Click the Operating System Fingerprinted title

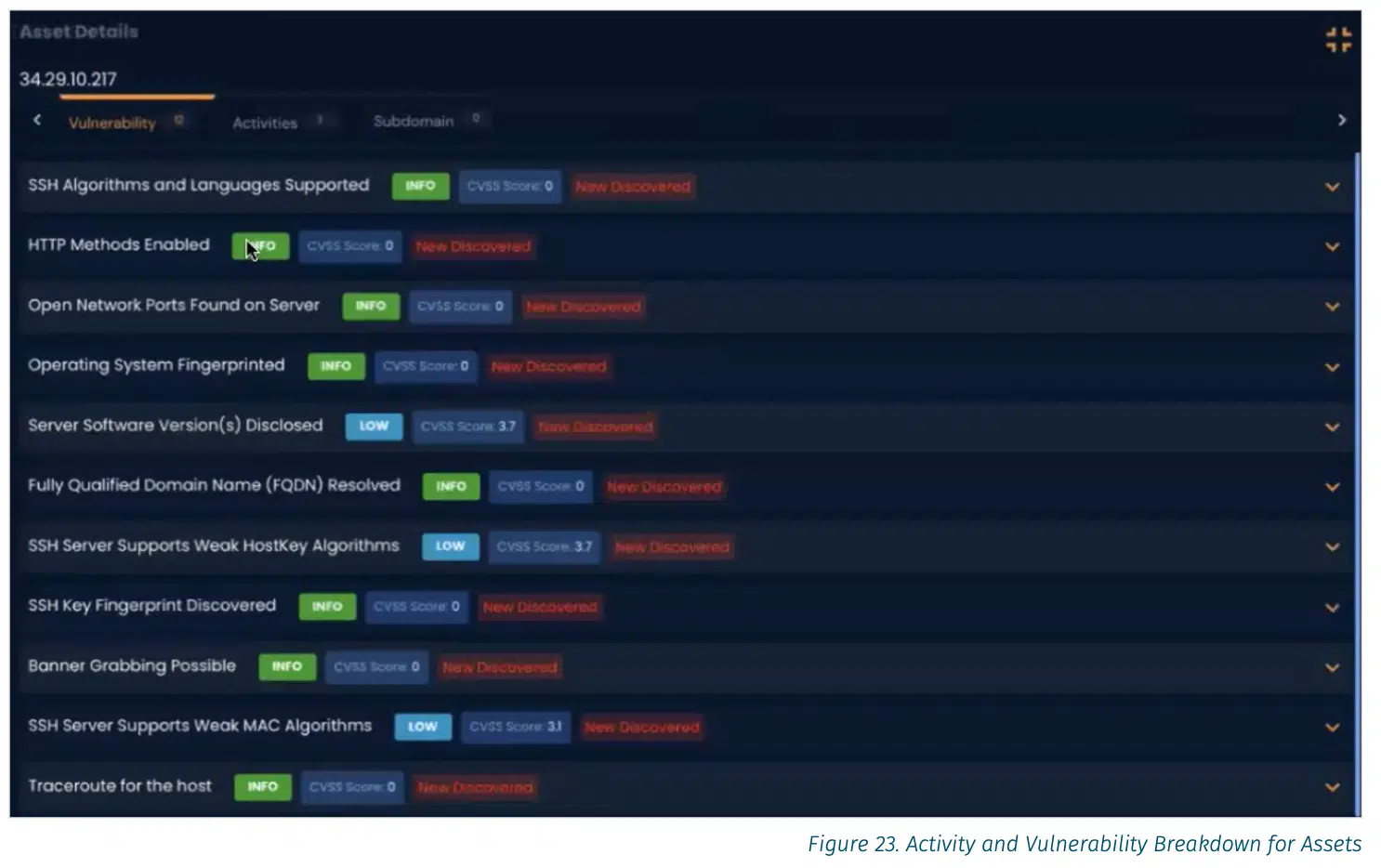pyautogui.click(x=156, y=365)
